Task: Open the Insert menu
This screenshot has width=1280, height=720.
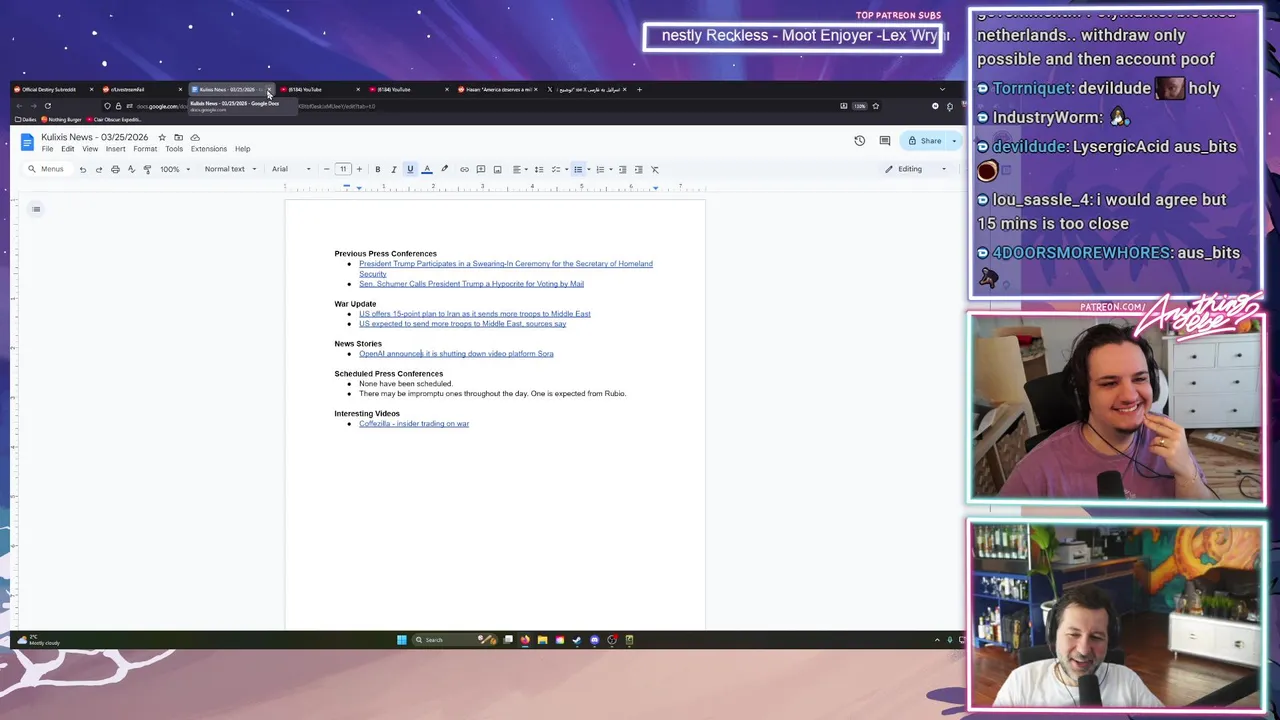Action: [x=115, y=149]
